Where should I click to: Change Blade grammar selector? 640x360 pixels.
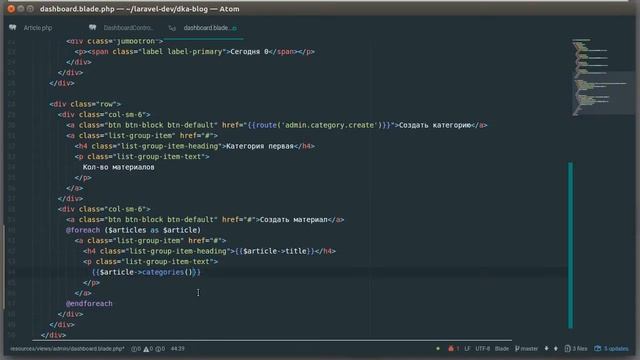tap(502, 349)
